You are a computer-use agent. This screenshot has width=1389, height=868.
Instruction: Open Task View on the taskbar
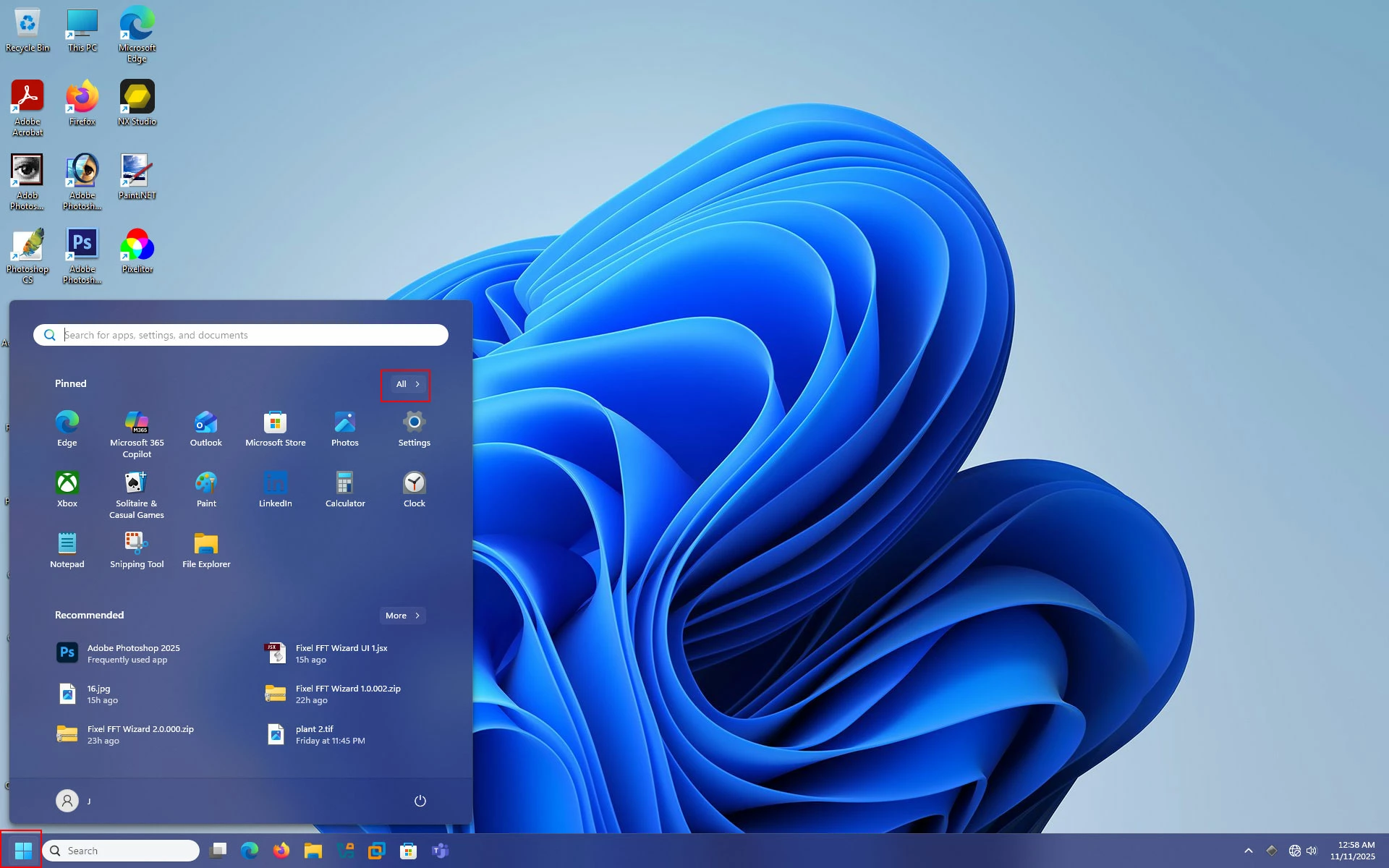coord(218,851)
